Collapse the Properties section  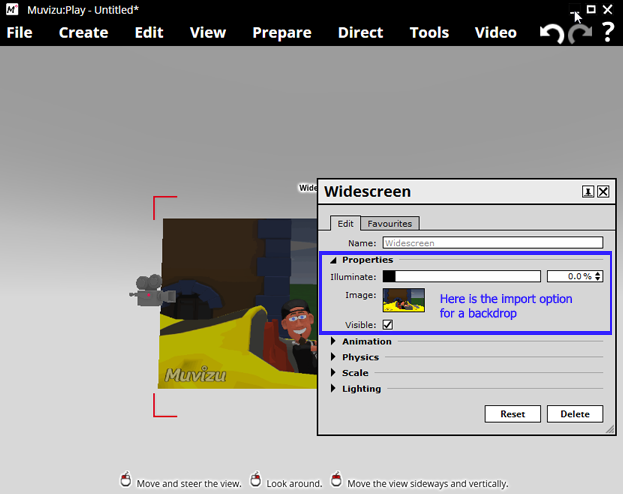(334, 260)
